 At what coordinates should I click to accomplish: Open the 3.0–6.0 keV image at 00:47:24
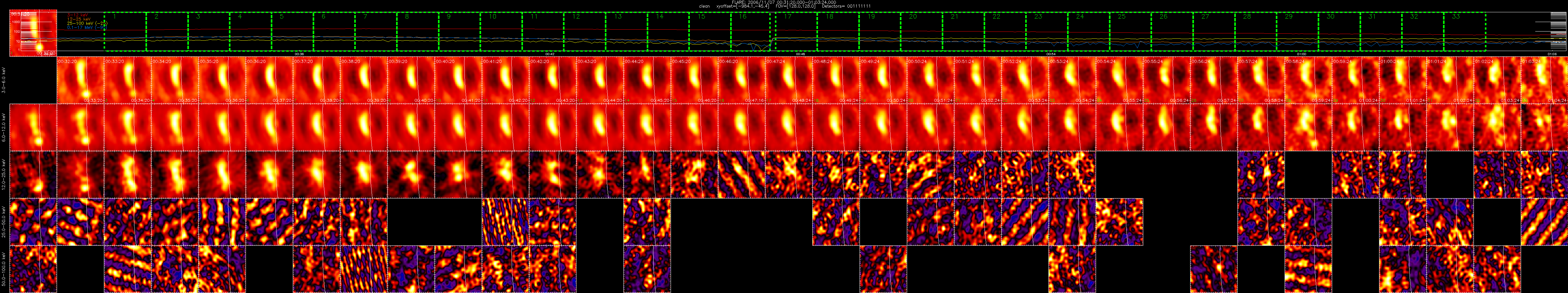coord(788,80)
